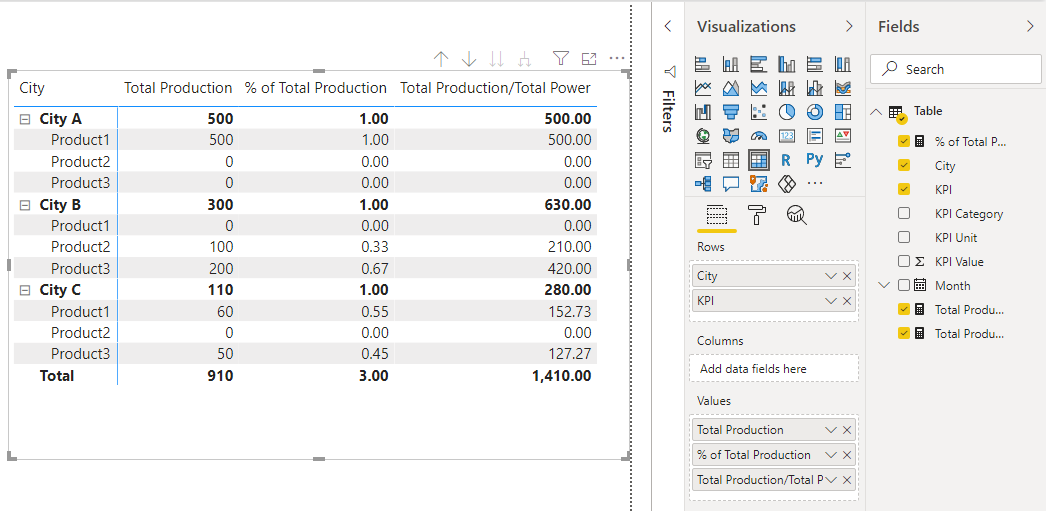Open dropdown for KPI in Rows
The height and width of the screenshot is (511, 1046).
tap(831, 301)
